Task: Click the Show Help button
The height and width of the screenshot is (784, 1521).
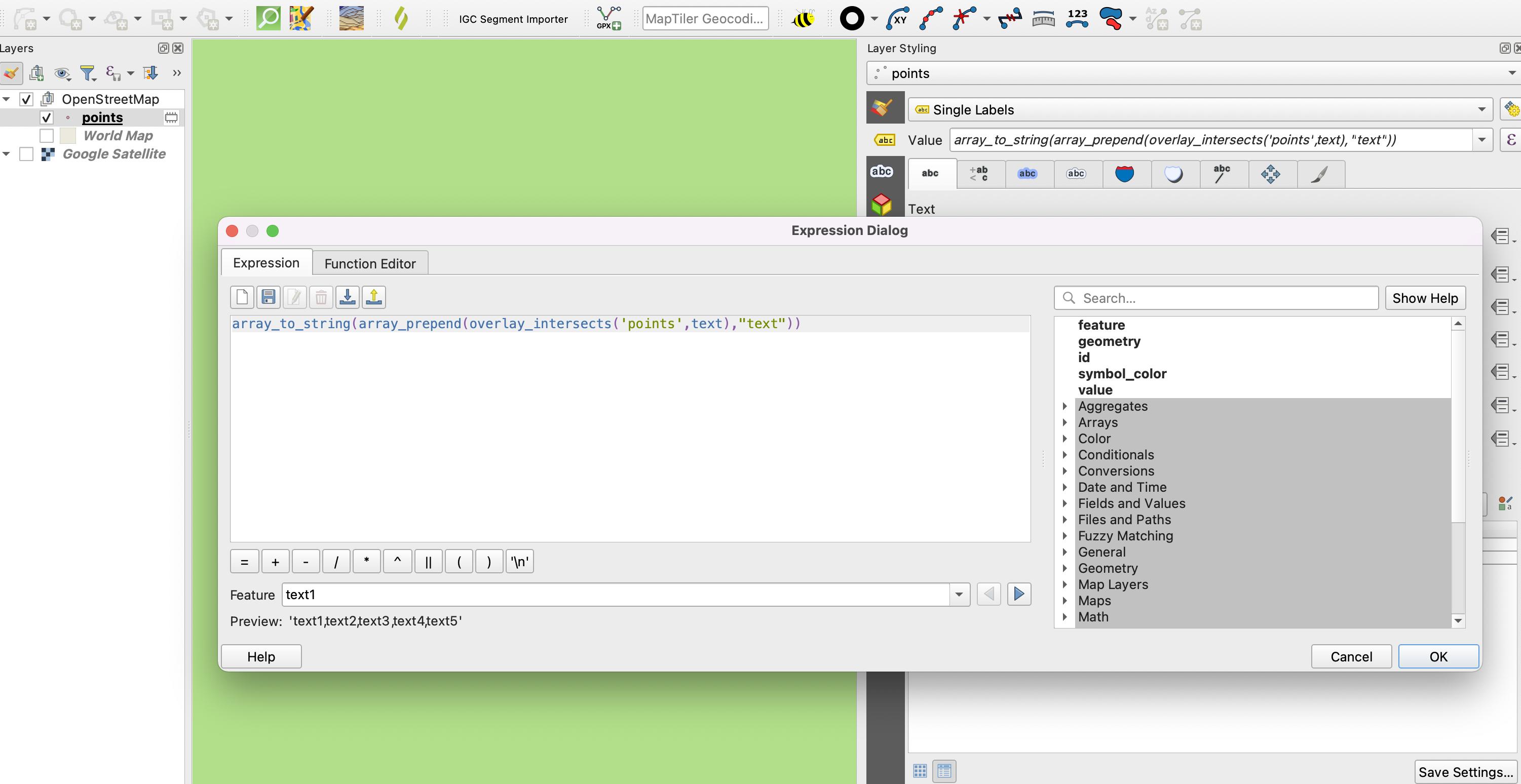Action: pos(1425,298)
